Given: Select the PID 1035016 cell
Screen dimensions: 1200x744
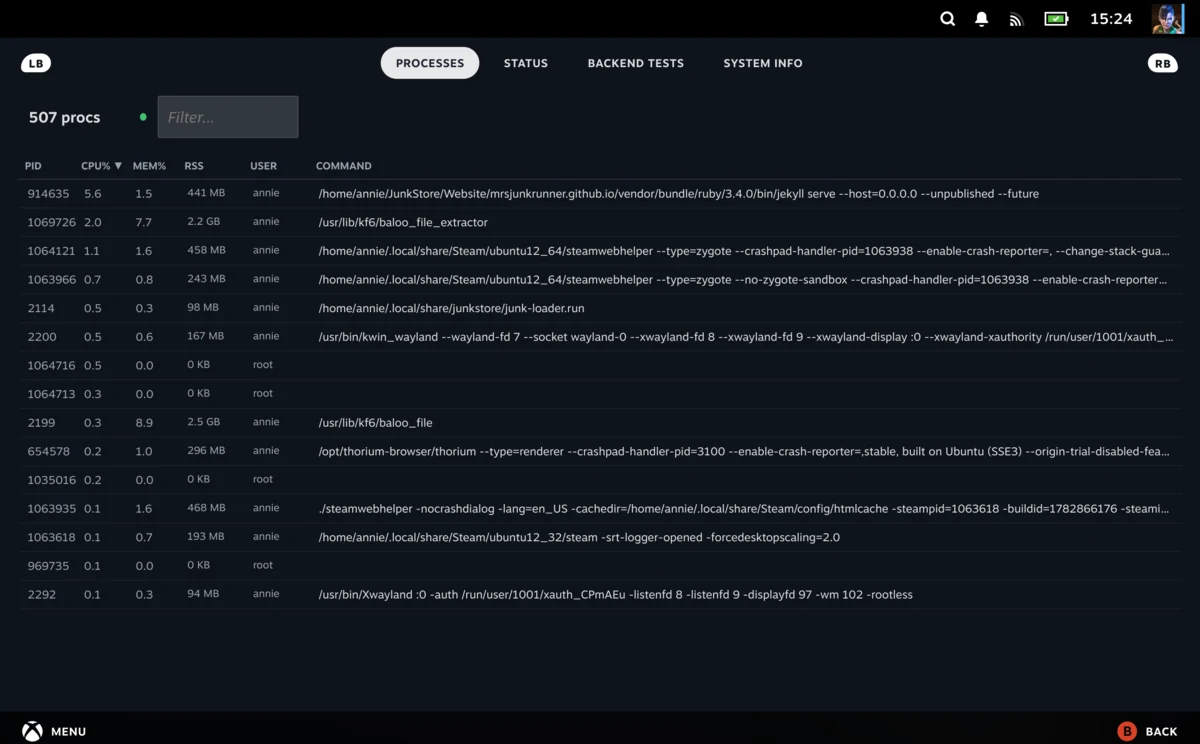Looking at the screenshot, I should click(x=51, y=480).
